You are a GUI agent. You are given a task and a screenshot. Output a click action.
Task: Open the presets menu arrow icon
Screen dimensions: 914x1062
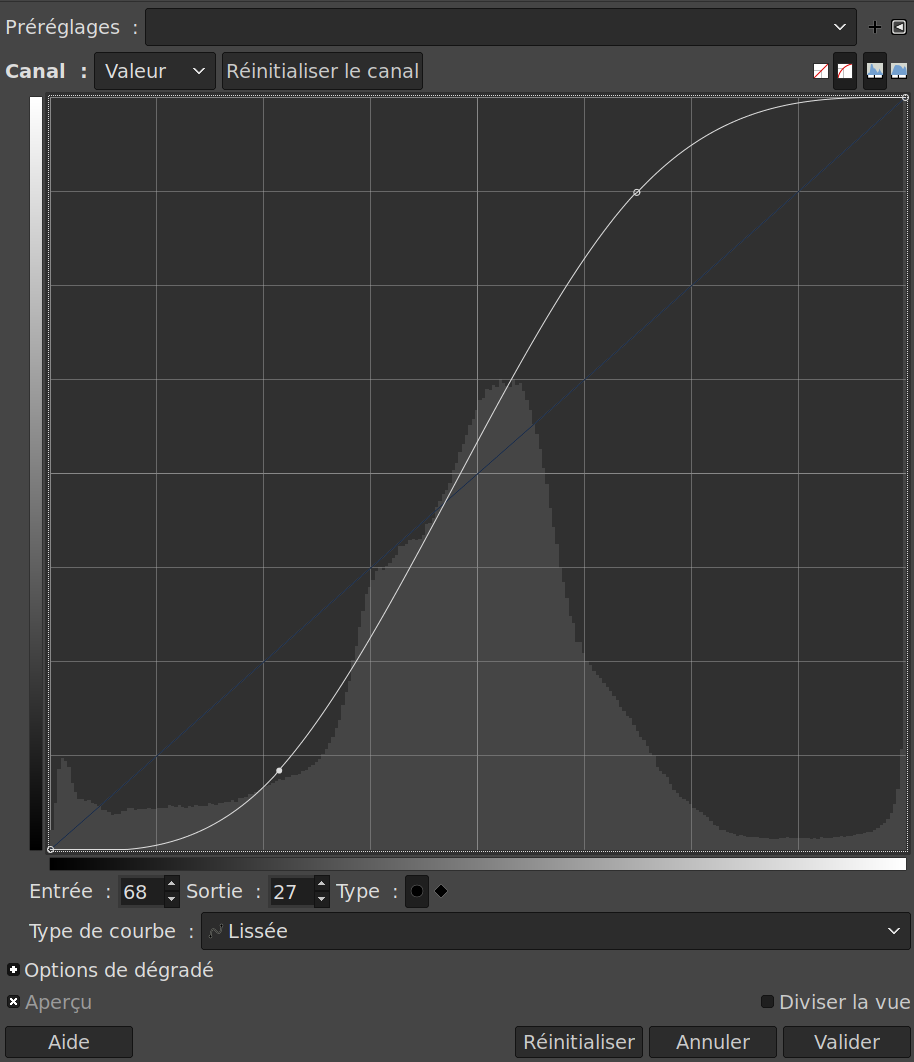coord(898,27)
